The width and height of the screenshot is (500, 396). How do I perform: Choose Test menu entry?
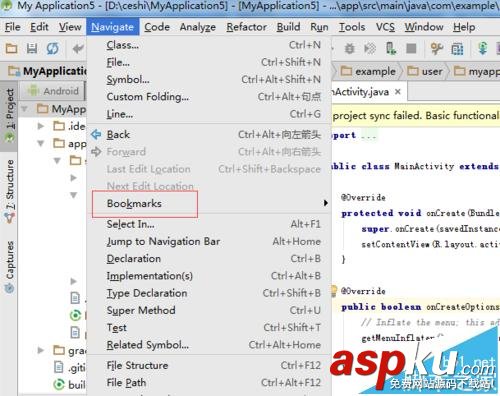pos(209,328)
